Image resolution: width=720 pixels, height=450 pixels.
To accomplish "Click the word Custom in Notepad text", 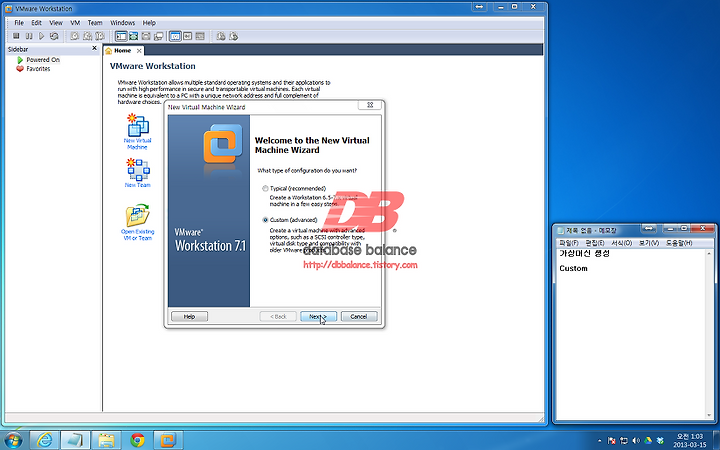I will [x=573, y=268].
